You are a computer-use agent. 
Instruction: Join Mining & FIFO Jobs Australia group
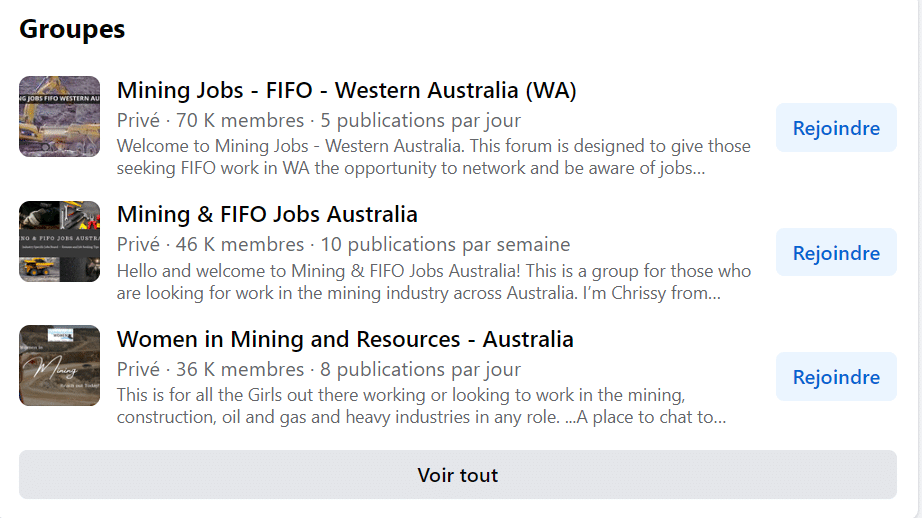pyautogui.click(x=836, y=253)
